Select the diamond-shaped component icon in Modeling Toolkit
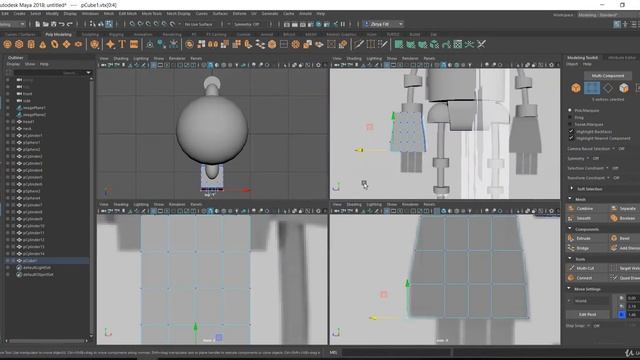 point(608,88)
